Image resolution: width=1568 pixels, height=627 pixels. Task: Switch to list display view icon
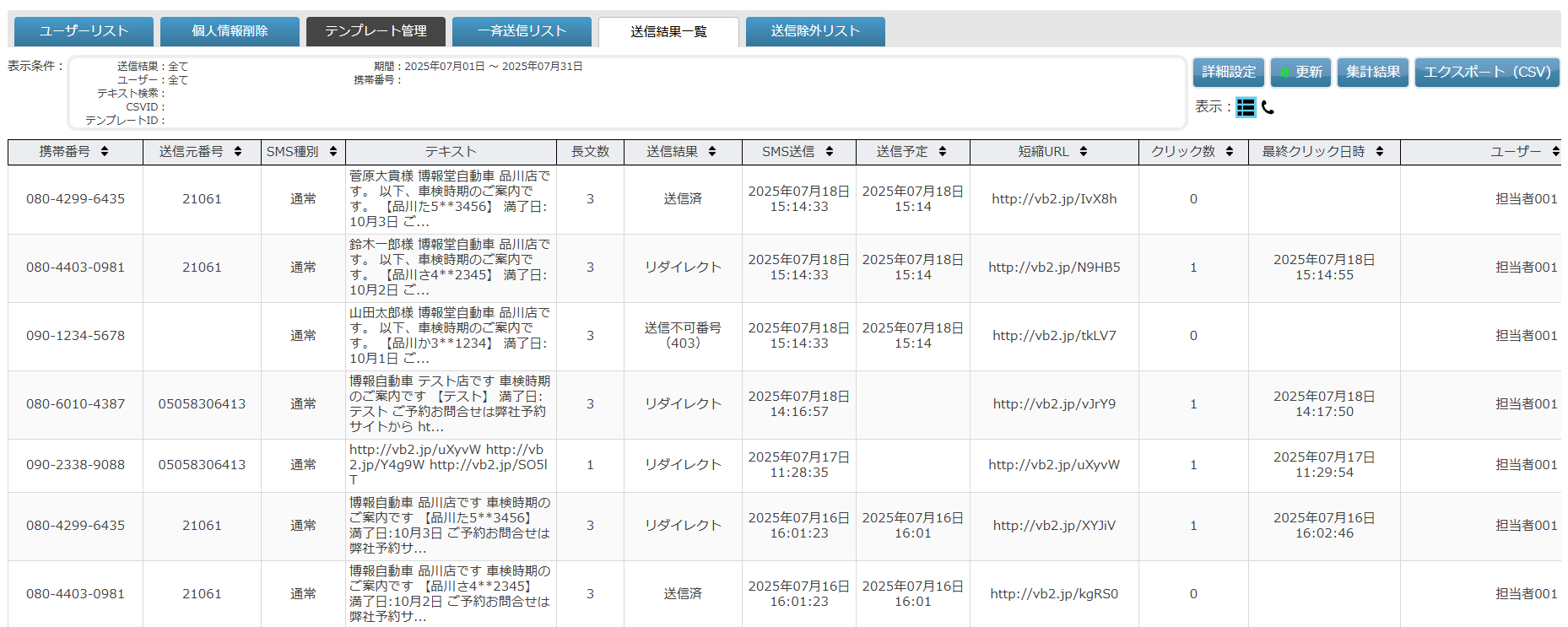[x=1246, y=107]
